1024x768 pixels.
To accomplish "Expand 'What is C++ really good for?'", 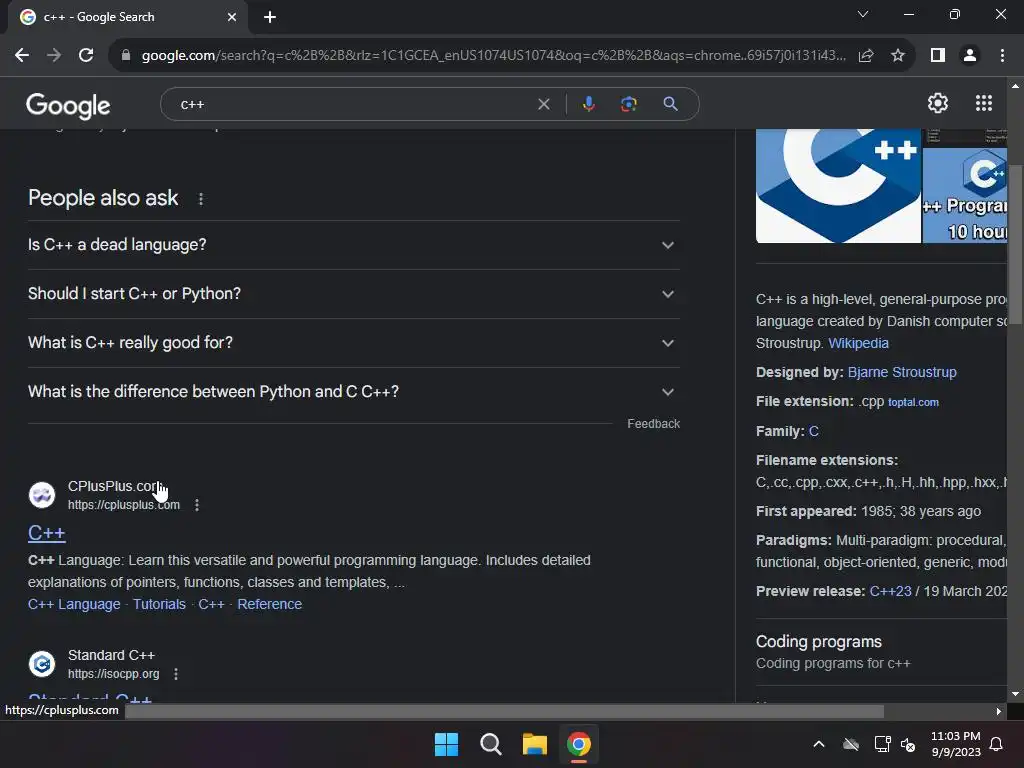I will point(354,343).
